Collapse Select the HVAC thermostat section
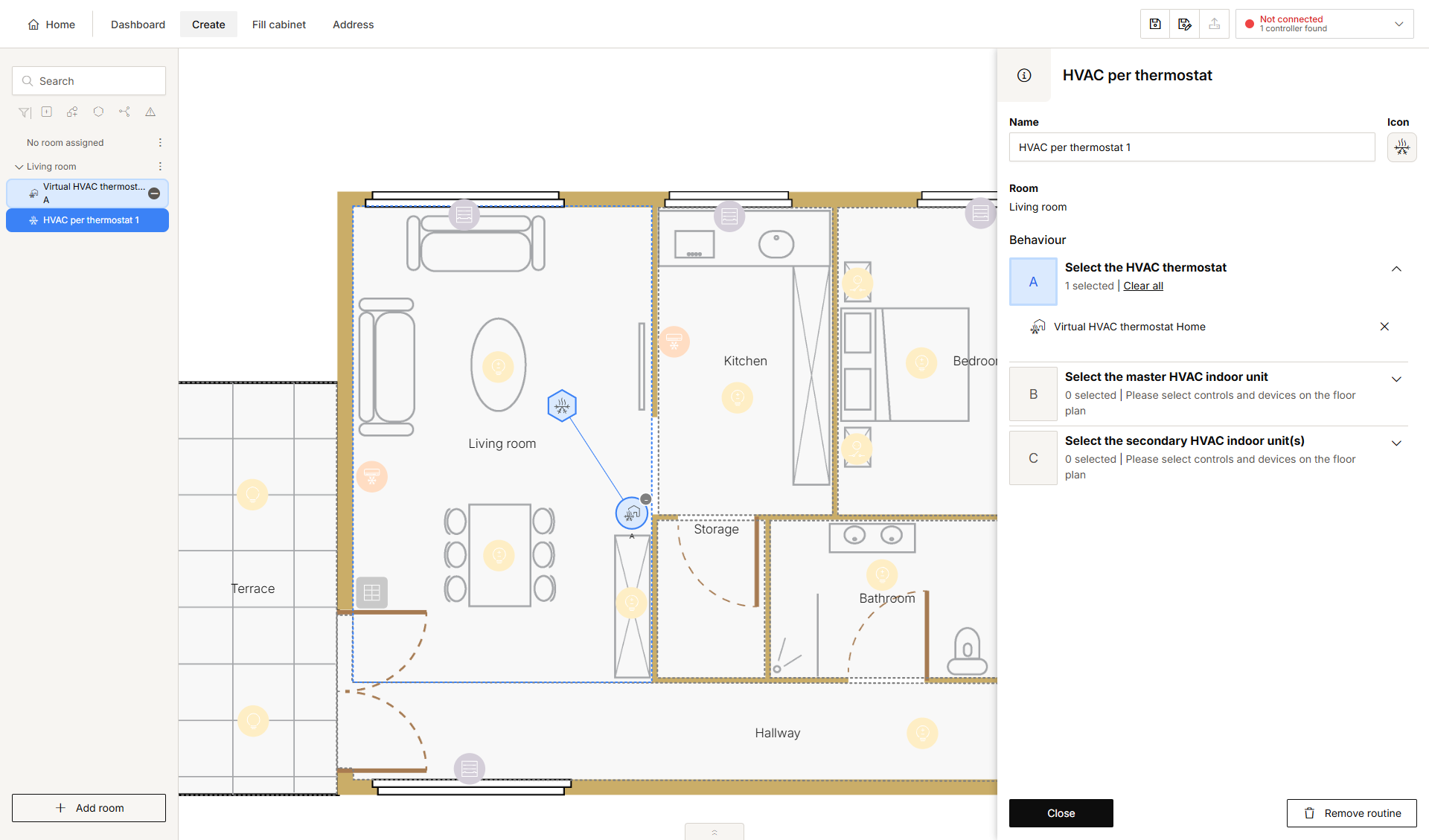Viewport: 1429px width, 840px height. point(1396,269)
